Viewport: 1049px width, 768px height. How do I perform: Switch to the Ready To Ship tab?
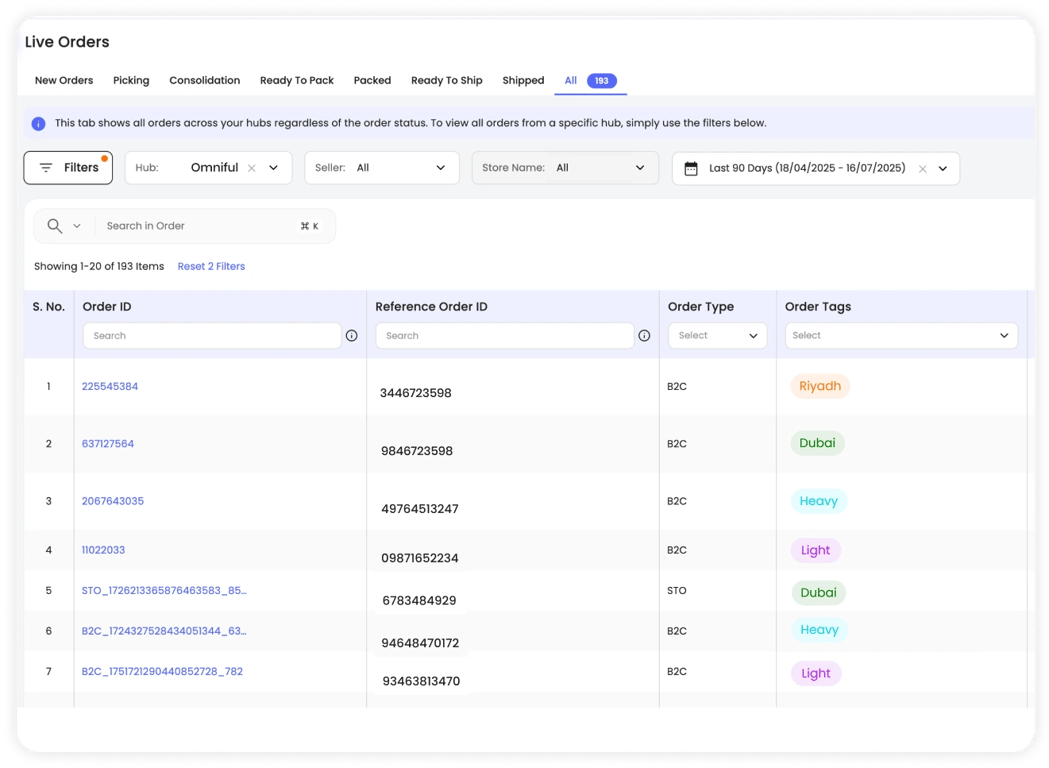446,81
